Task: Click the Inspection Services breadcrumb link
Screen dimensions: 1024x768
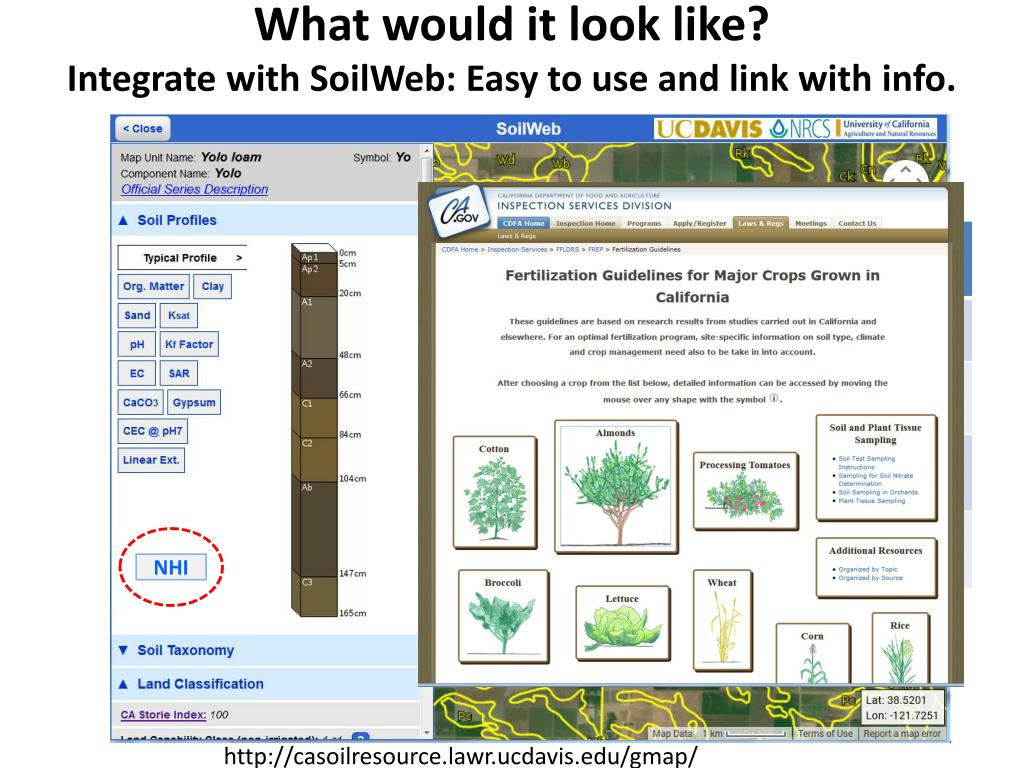Action: click(517, 249)
